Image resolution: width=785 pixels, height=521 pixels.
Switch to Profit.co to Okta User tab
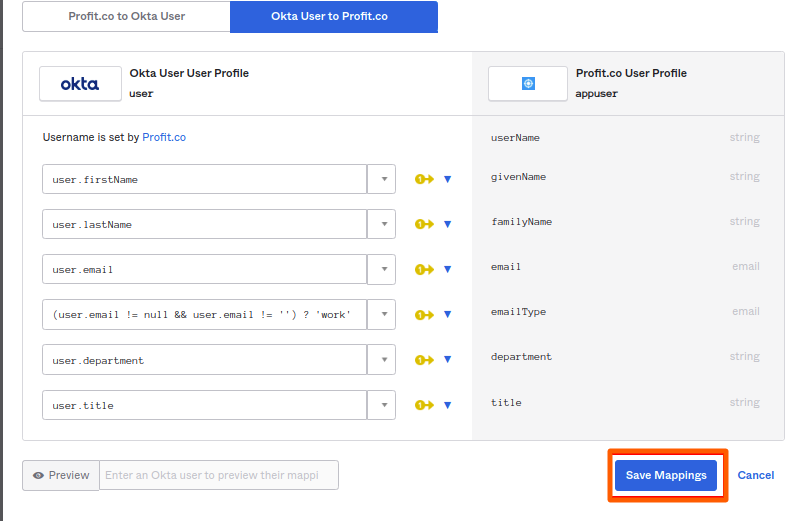(x=126, y=17)
